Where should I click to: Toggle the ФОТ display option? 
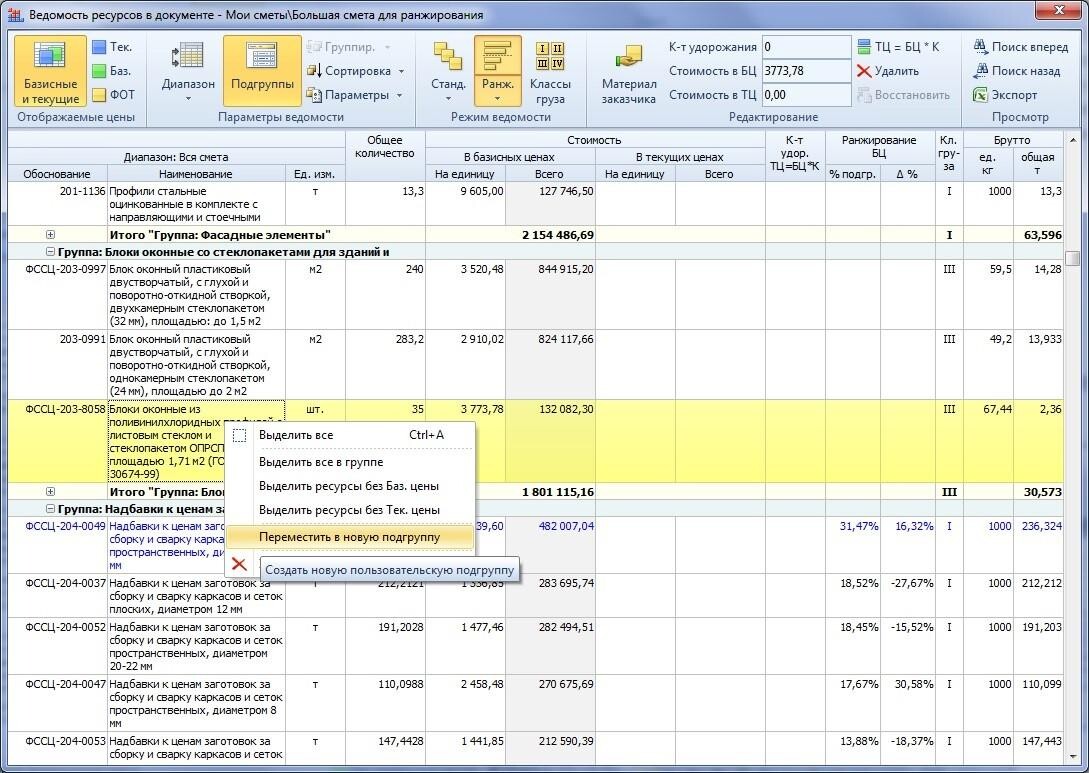coord(114,94)
